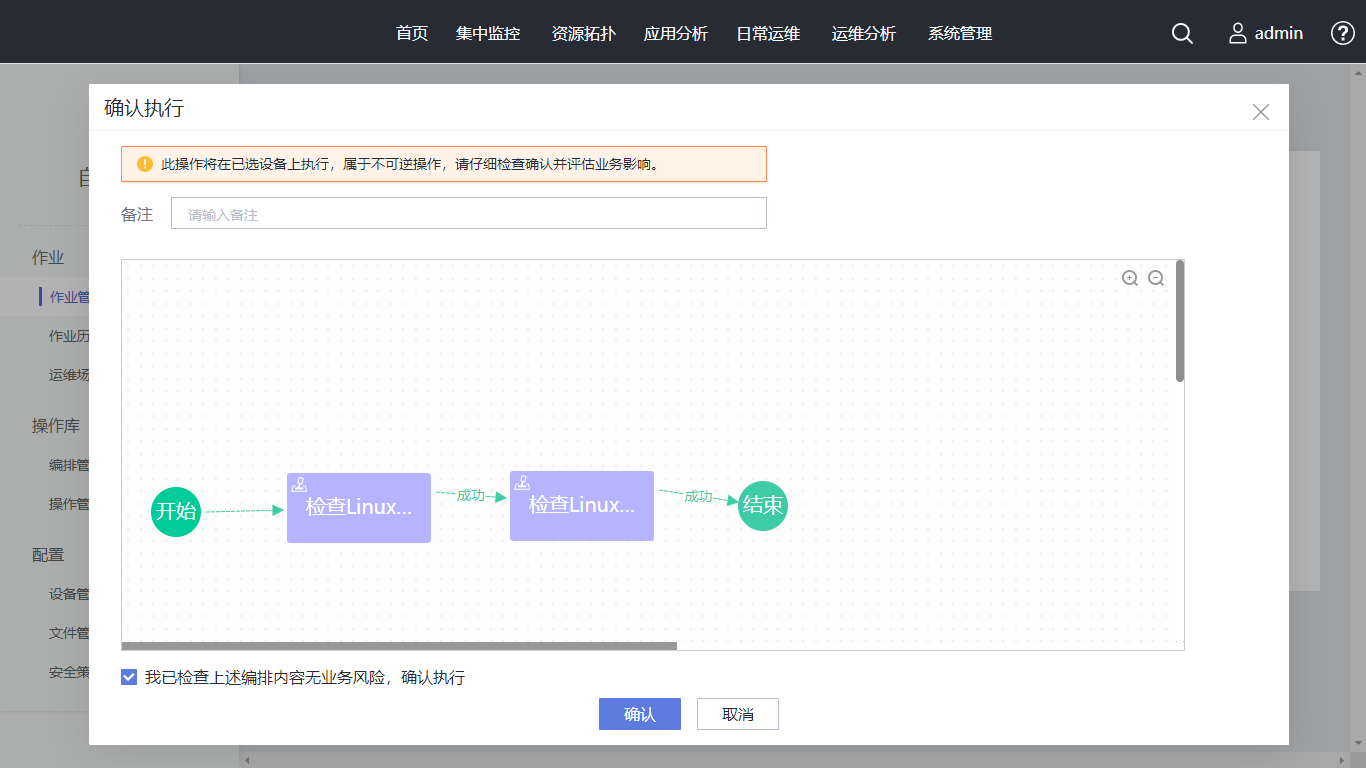This screenshot has height=768, width=1366.
Task: Open the help question mark icon
Action: pyautogui.click(x=1342, y=33)
